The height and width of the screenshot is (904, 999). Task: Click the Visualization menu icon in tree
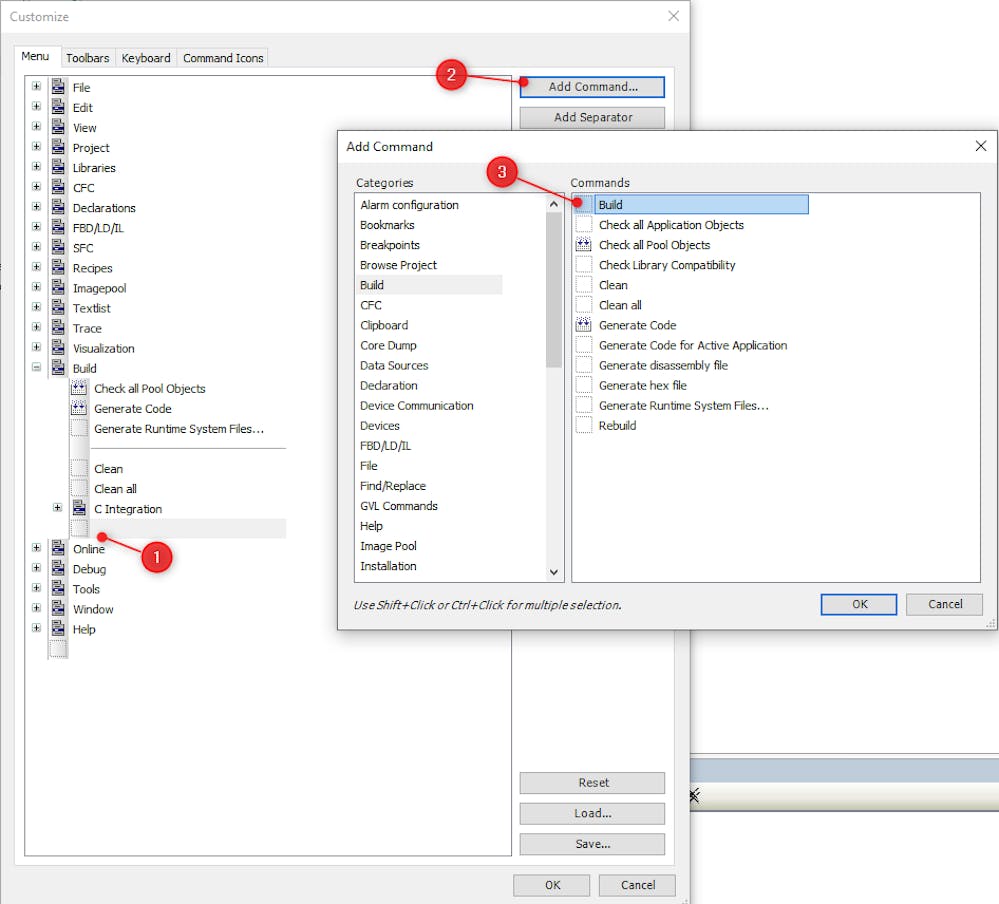point(58,348)
